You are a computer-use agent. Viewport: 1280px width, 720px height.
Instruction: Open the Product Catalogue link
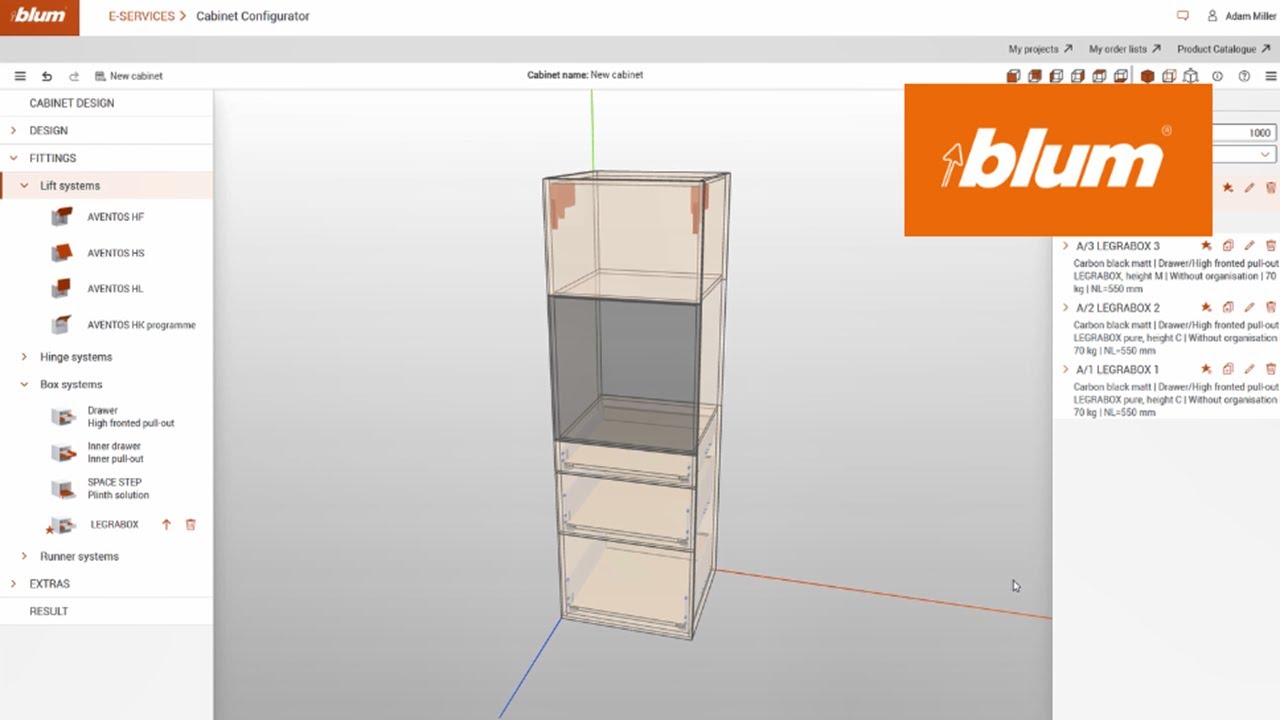(x=1223, y=49)
